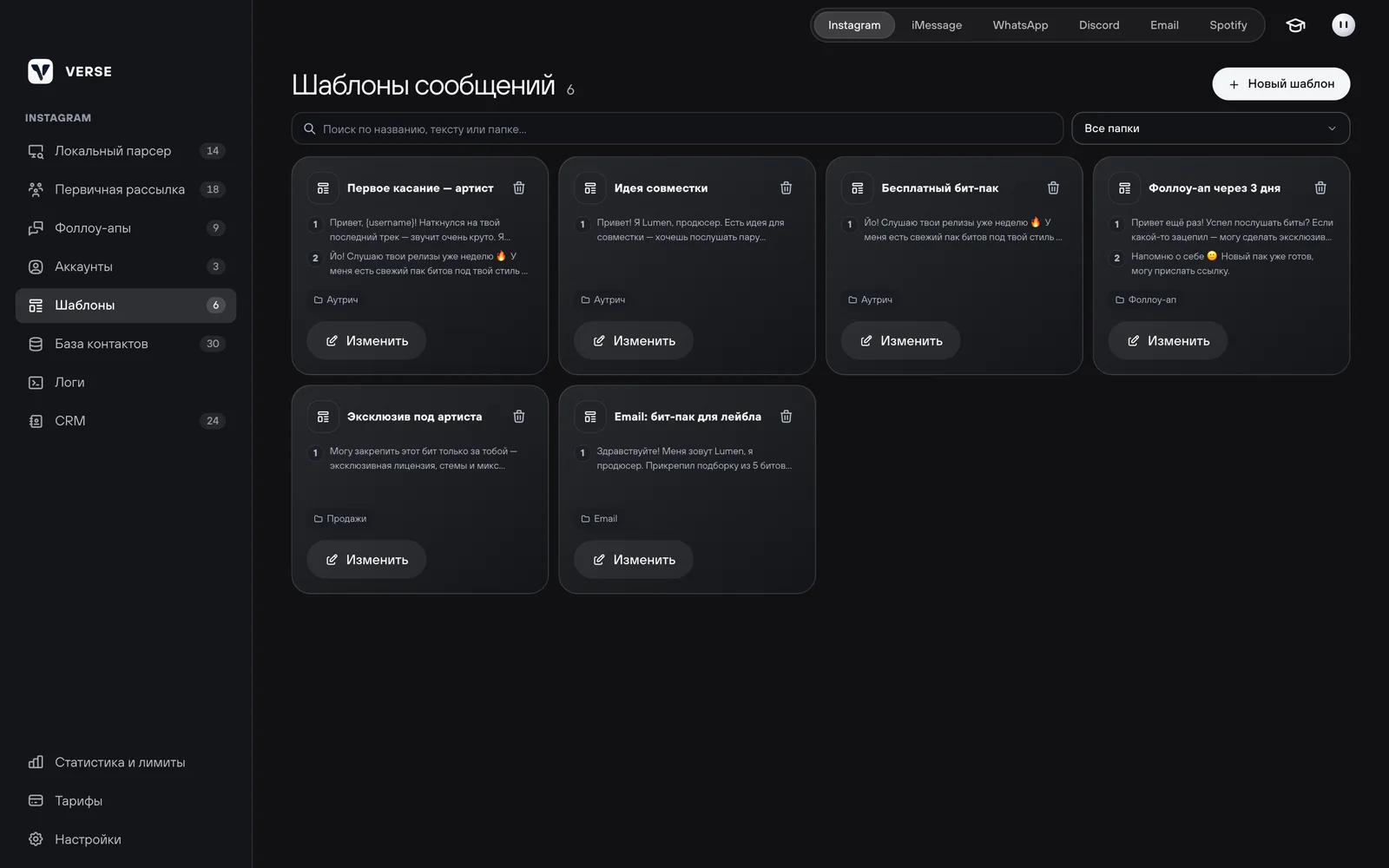Click Изменить on "Идея совместки" card
This screenshot has height=868, width=1389.
coord(634,341)
